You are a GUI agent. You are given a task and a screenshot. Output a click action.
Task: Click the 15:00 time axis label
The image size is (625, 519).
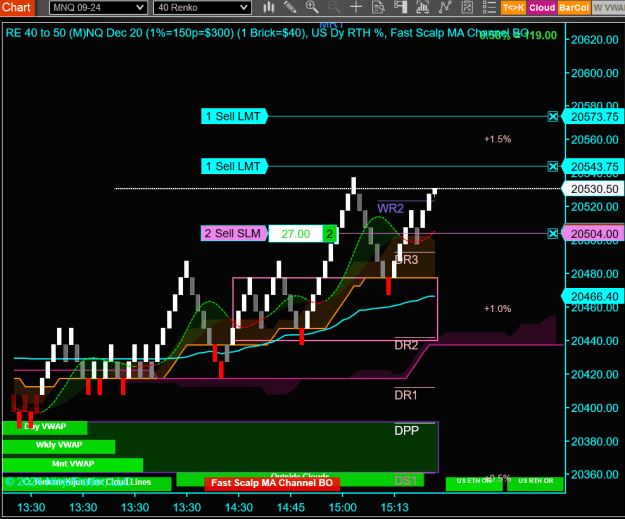click(343, 507)
